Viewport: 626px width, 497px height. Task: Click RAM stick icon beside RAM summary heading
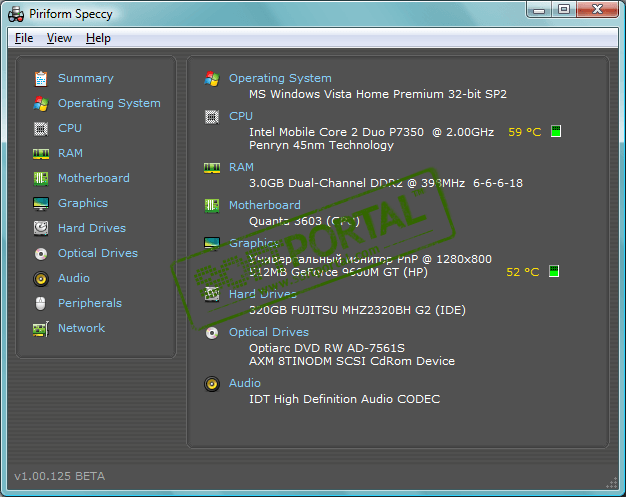212,168
